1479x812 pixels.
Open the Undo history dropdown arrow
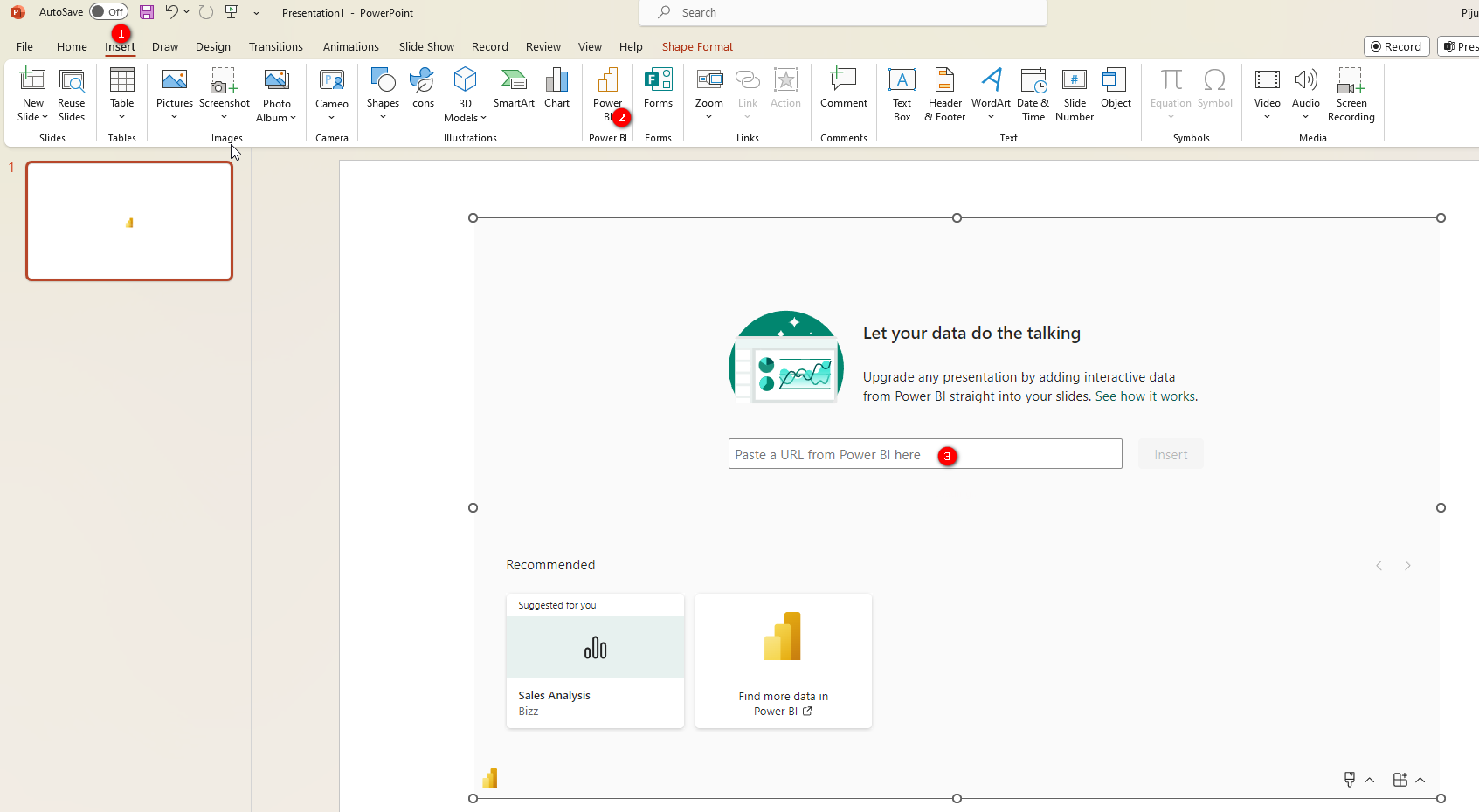coord(187,12)
